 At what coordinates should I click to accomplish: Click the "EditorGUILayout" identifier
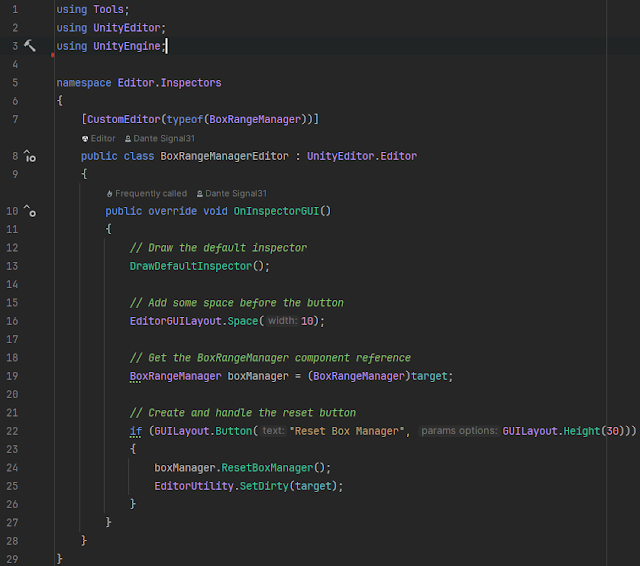176,321
